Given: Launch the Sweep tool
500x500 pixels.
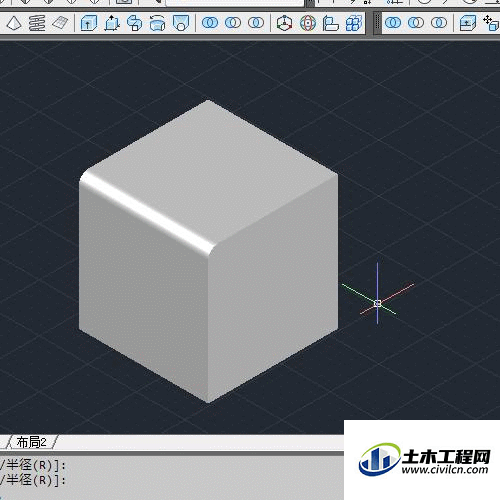Looking at the screenshot, I should point(135,23).
